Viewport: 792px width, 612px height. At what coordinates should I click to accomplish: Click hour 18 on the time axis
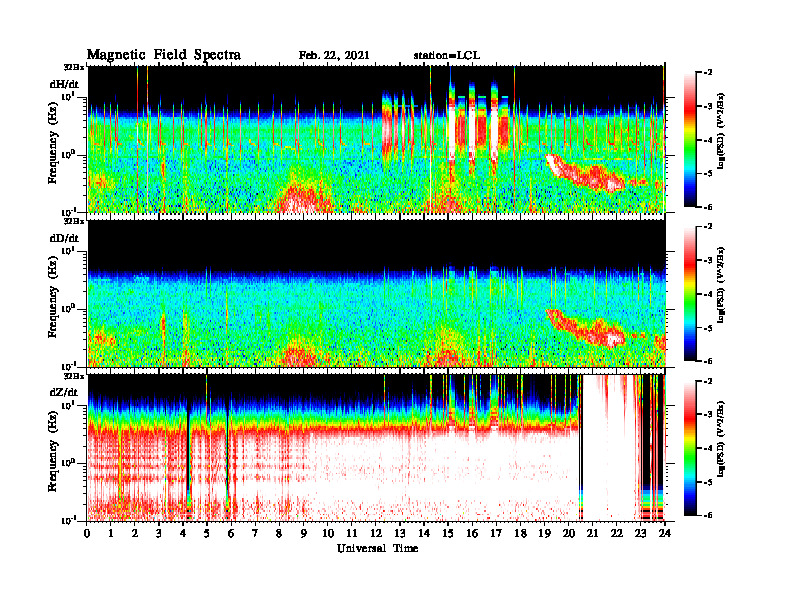tap(520, 534)
